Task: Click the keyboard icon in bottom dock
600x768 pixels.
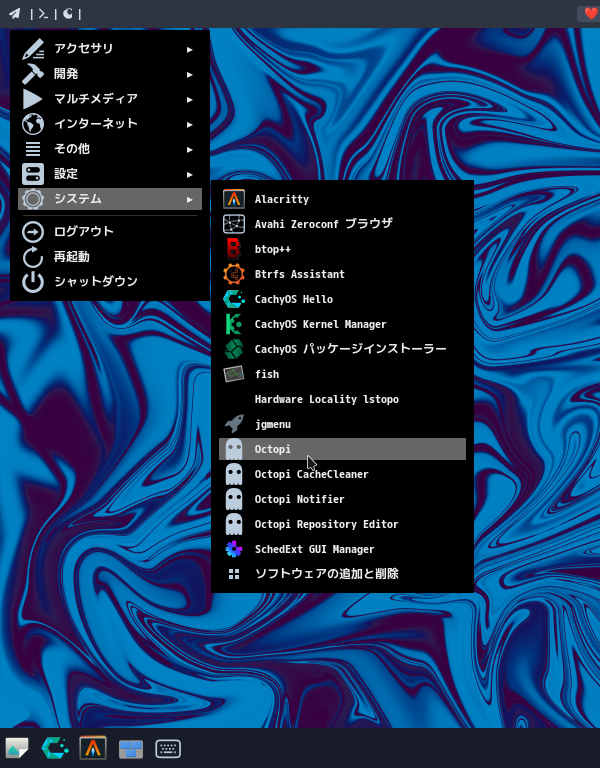Action: point(168,748)
